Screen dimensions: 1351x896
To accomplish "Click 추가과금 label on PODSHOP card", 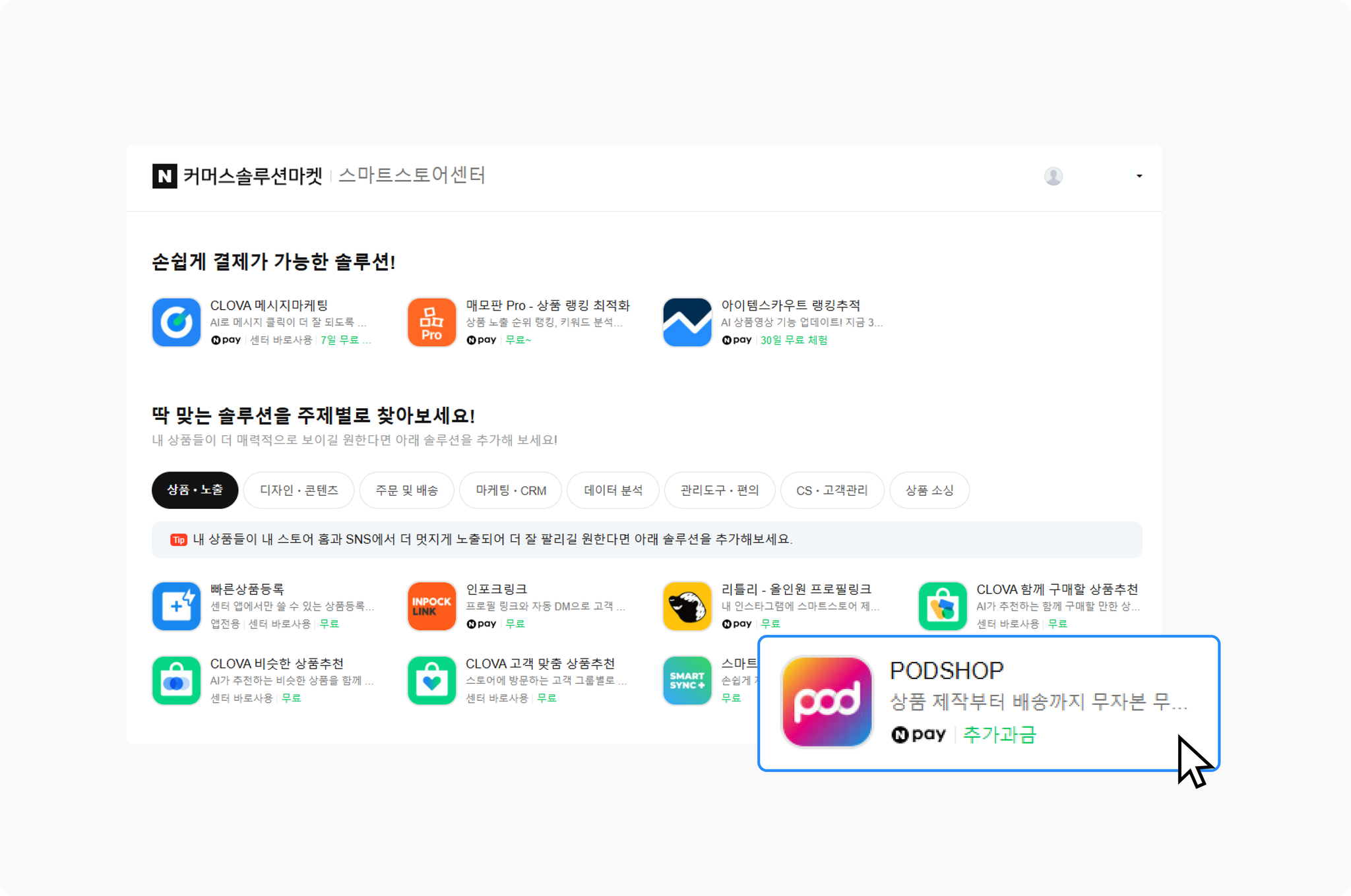I will 999,734.
